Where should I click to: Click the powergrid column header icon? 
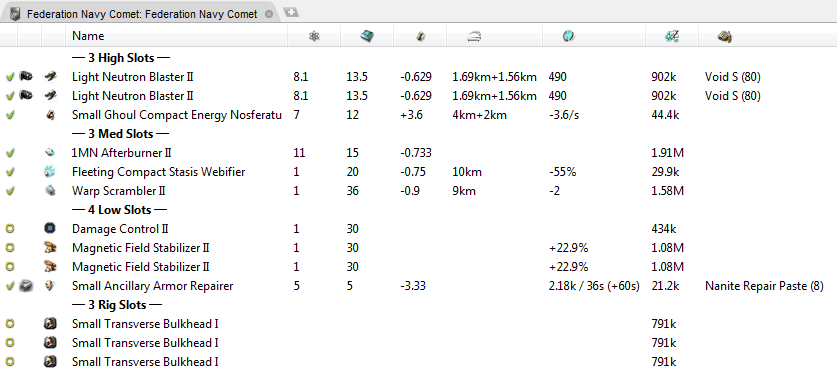[x=367, y=36]
